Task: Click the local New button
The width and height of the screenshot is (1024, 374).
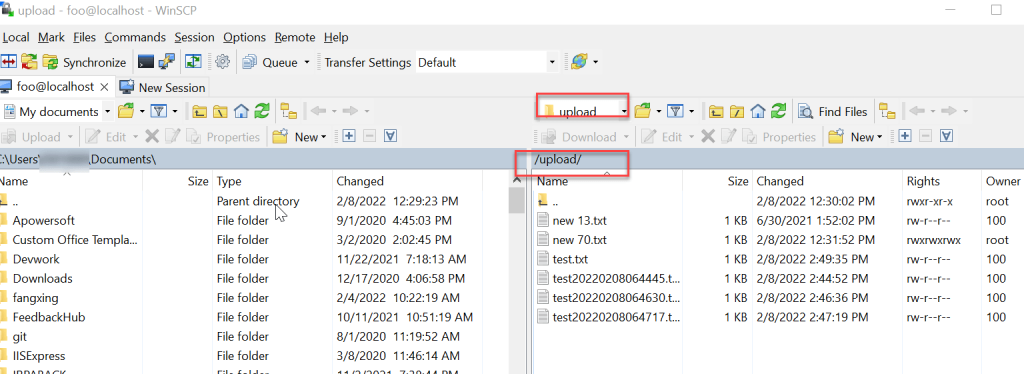Action: pos(299,137)
